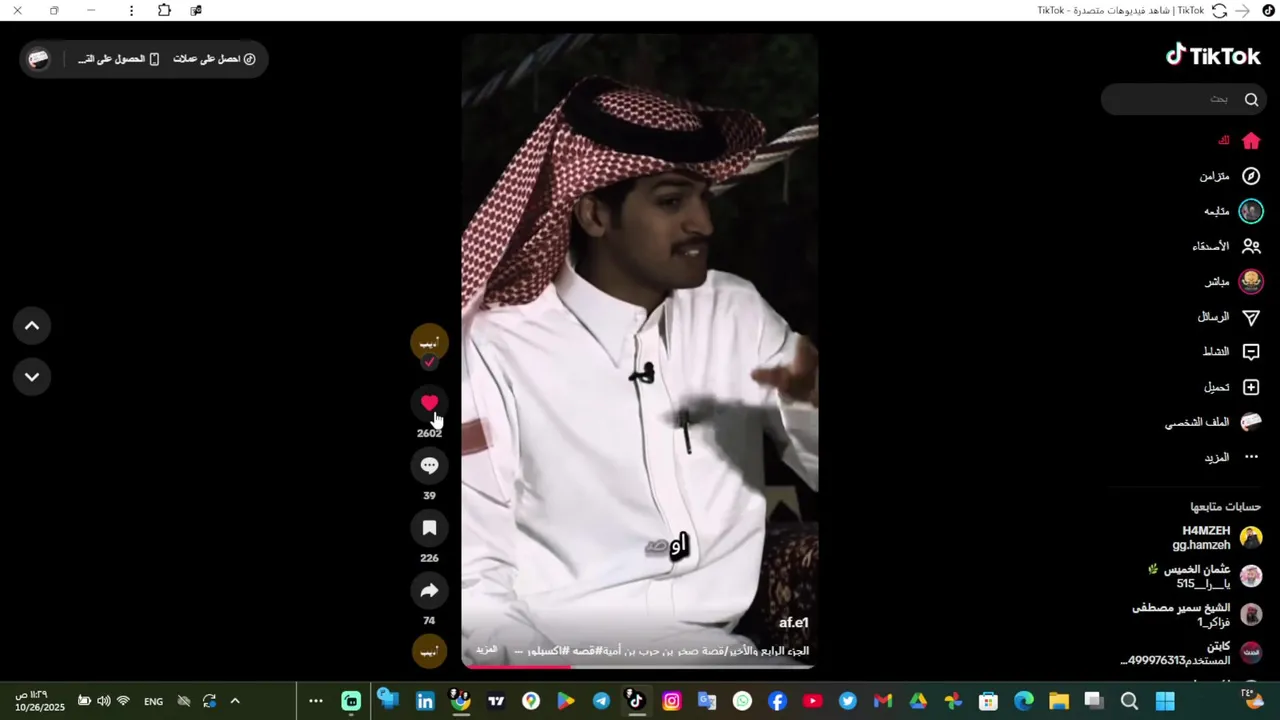Open the Following menu item
1280x720 pixels.
[1234, 211]
